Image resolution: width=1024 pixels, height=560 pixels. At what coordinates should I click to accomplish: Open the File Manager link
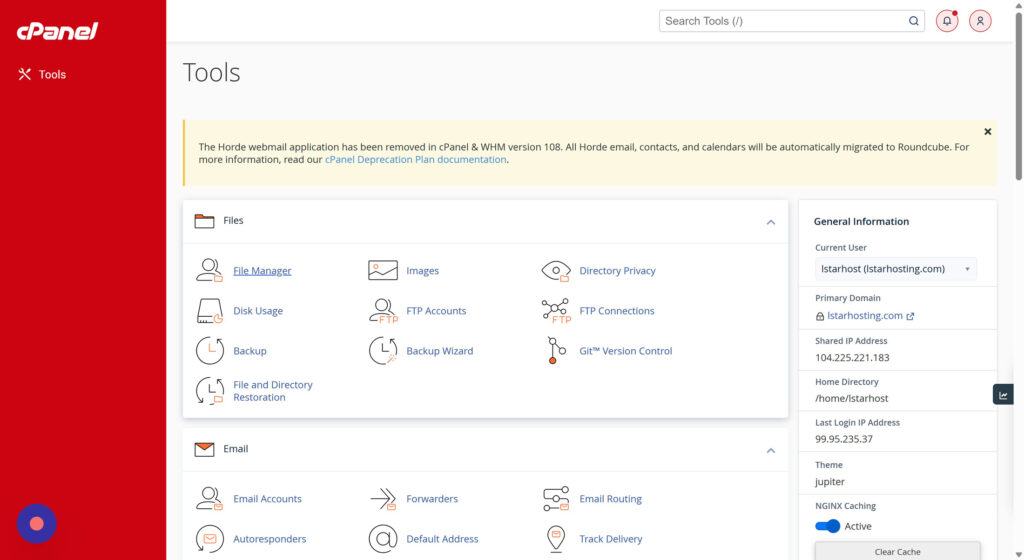262,271
